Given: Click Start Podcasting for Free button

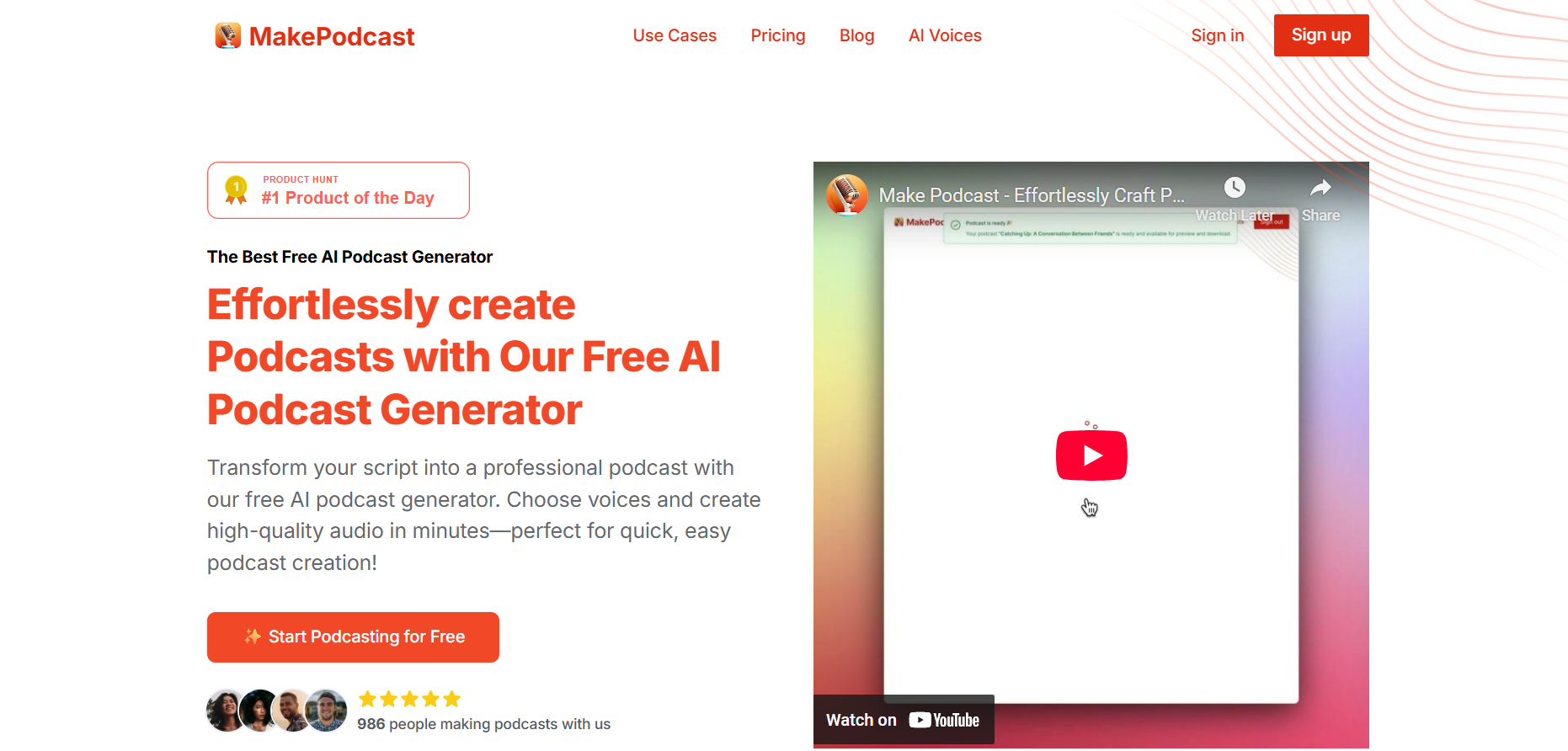Looking at the screenshot, I should tap(353, 637).
